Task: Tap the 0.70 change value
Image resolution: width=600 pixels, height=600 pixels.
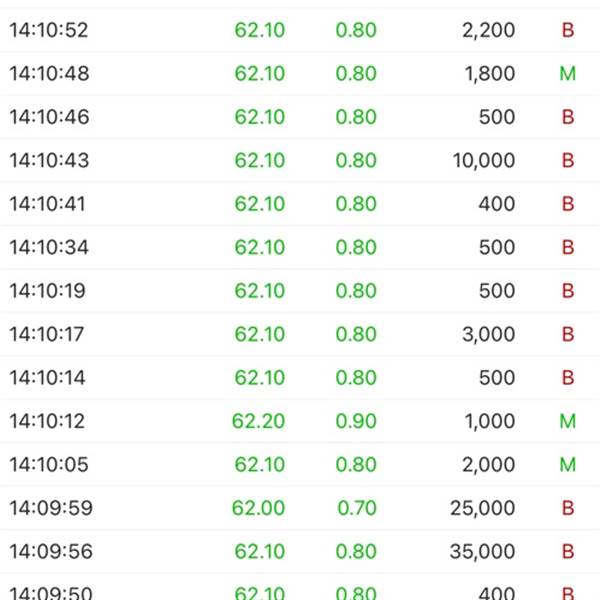Action: tap(356, 509)
